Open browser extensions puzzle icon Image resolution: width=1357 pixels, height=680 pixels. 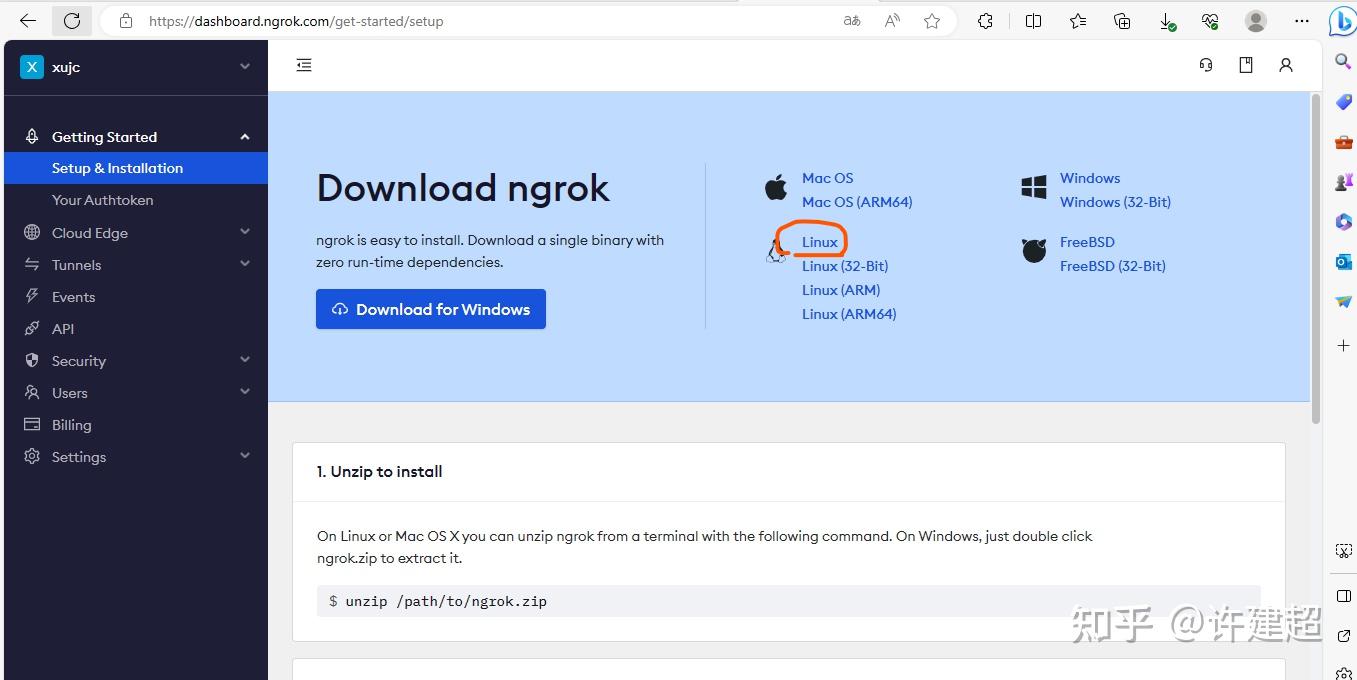point(985,21)
